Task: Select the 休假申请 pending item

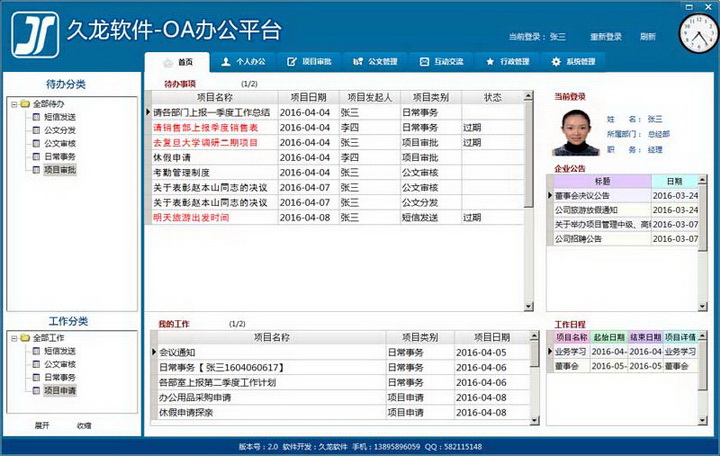Action: [x=338, y=158]
